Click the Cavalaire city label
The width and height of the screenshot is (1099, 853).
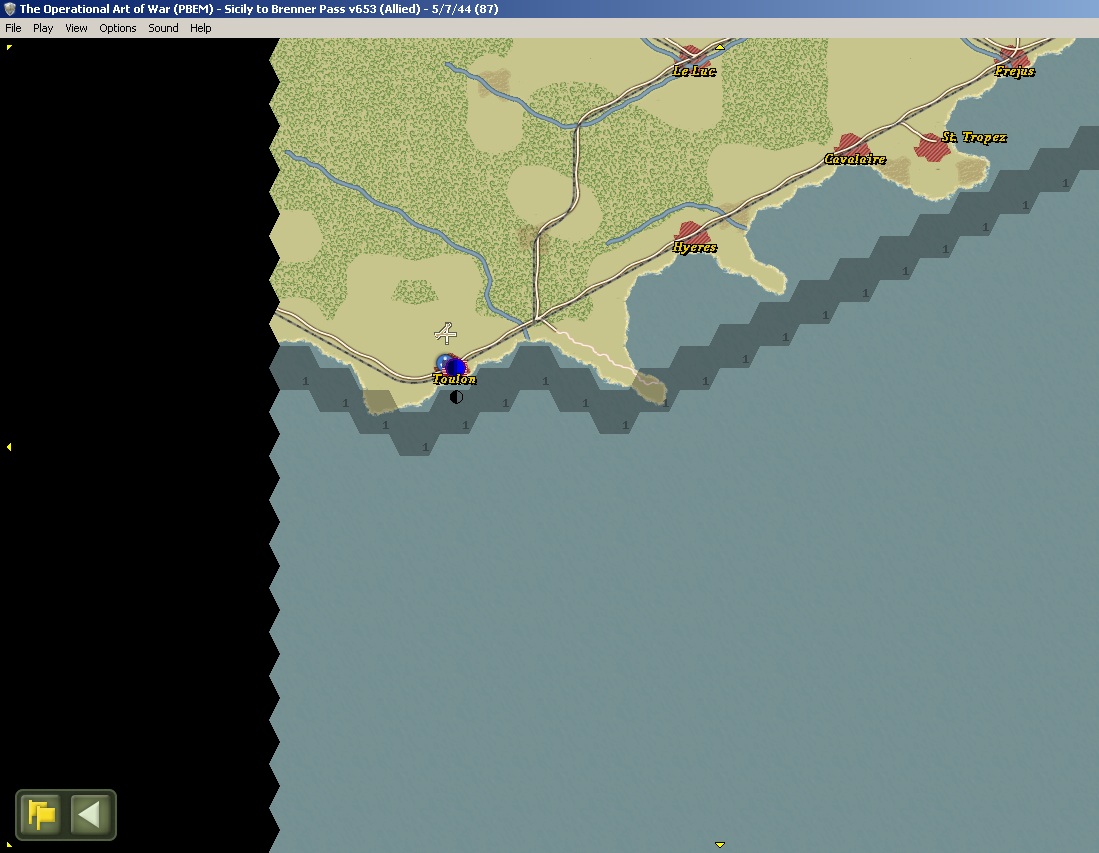[855, 159]
